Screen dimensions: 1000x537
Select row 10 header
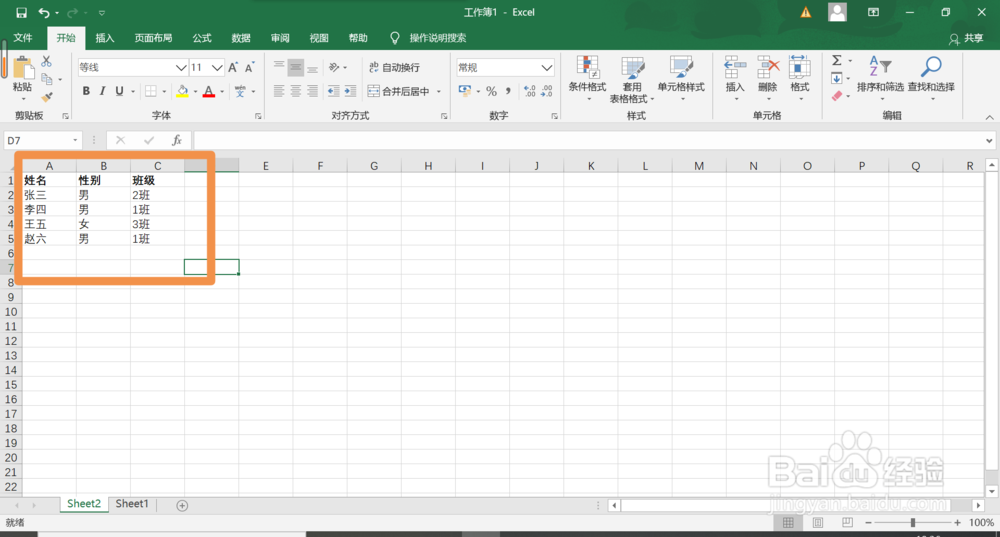point(11,312)
